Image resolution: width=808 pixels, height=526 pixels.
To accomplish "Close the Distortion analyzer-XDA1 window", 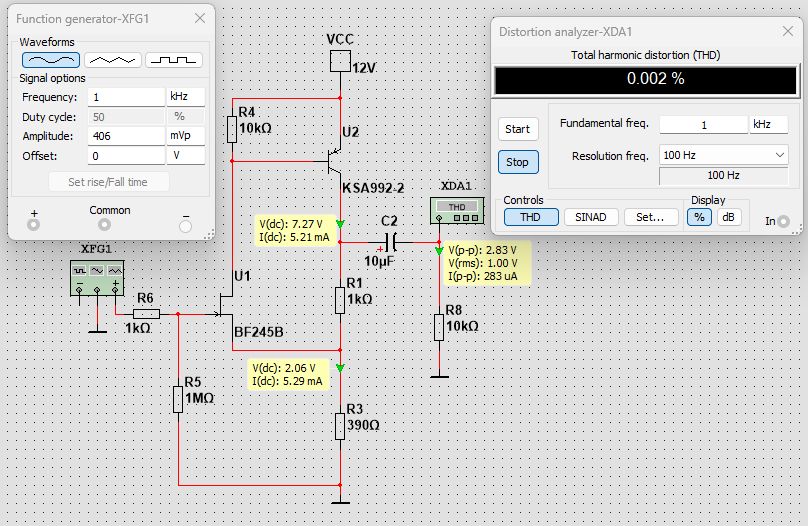I will 788,31.
